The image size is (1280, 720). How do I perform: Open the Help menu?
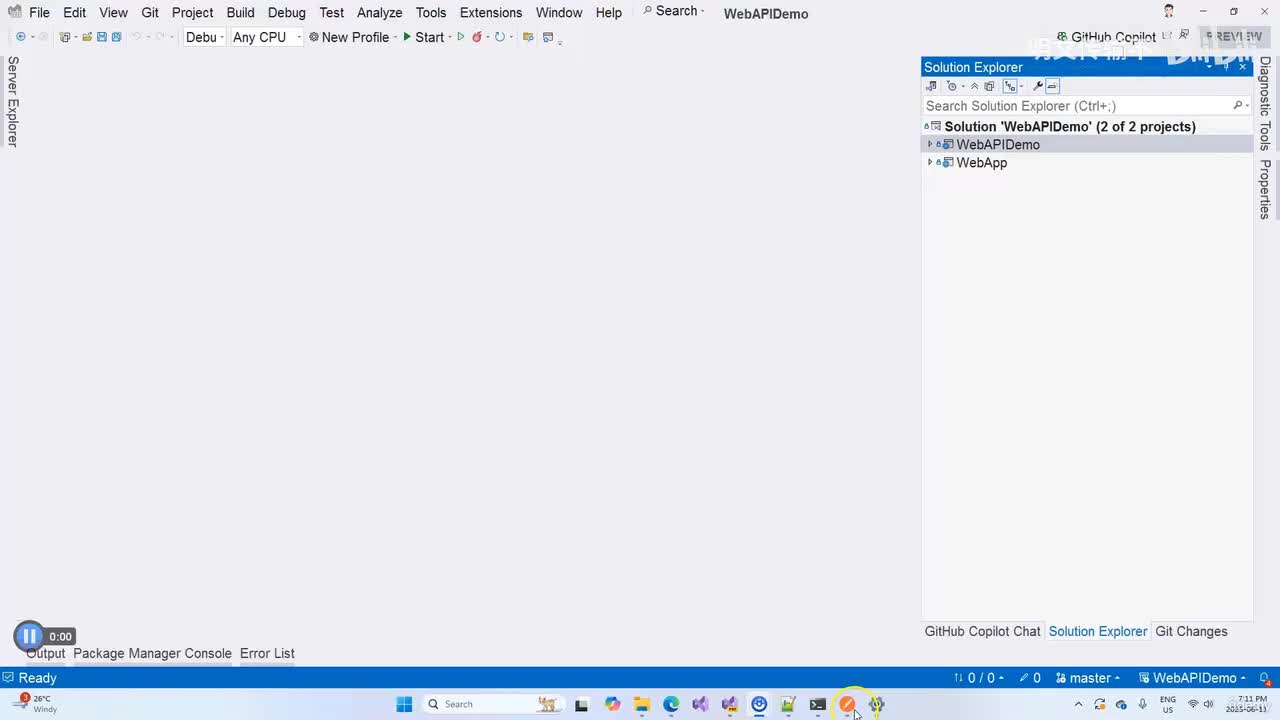[609, 13]
